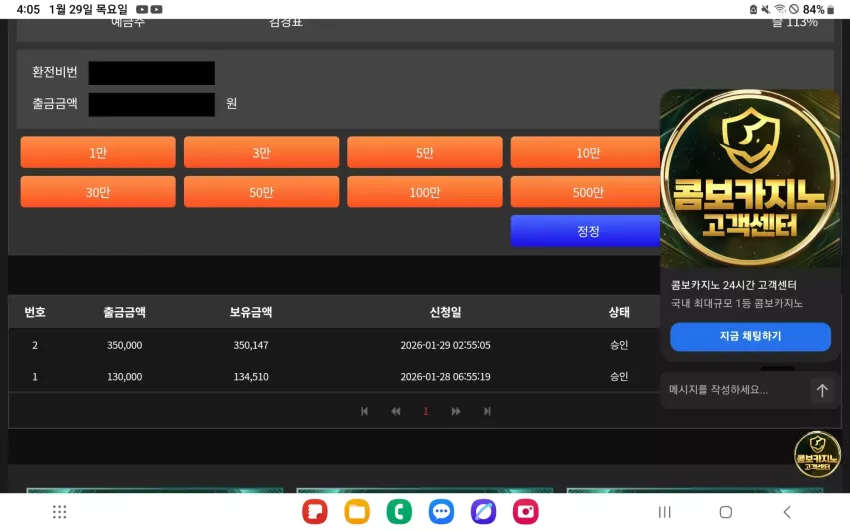Viewport: 850px width, 531px height.
Task: Click the date 2026-01-28 06:55:19
Action: (x=445, y=377)
